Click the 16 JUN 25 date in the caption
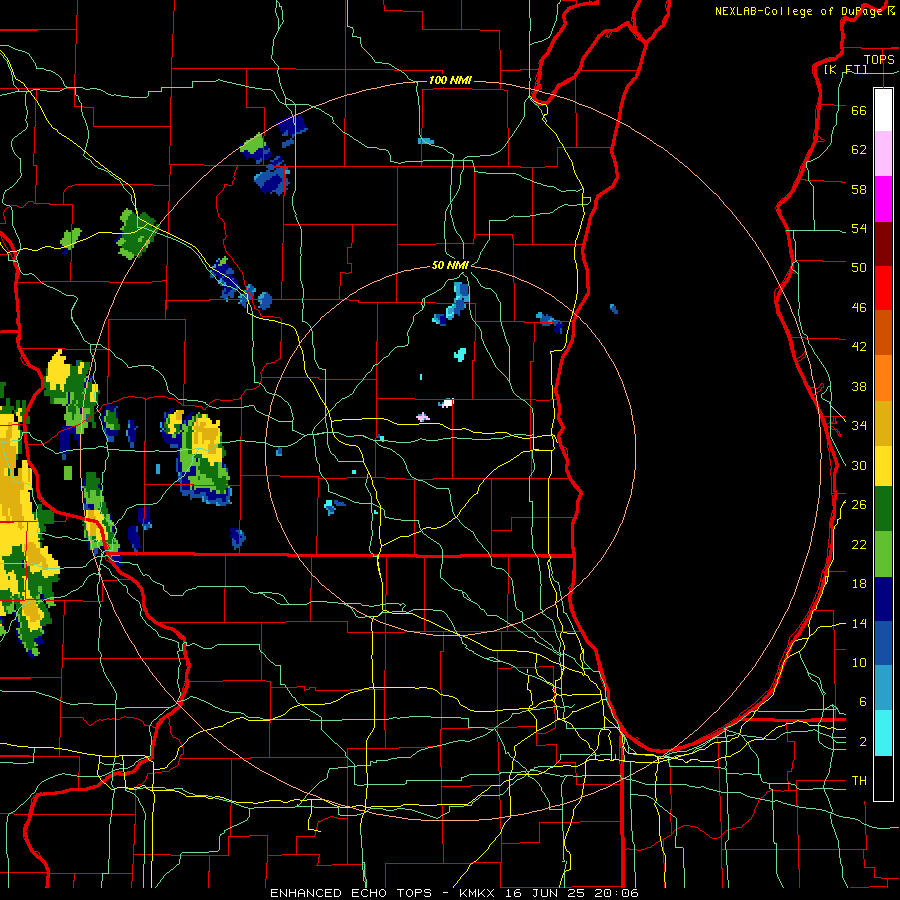The height and width of the screenshot is (900, 900). tap(545, 893)
